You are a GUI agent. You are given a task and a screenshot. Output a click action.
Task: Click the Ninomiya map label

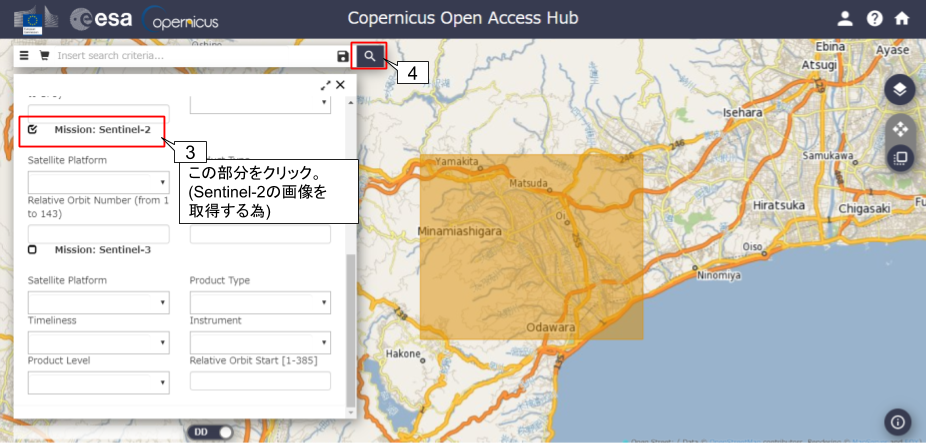click(x=718, y=276)
